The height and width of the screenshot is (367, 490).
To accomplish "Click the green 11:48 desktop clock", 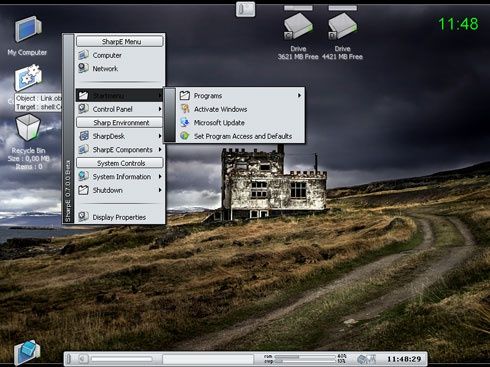I will pos(458,24).
